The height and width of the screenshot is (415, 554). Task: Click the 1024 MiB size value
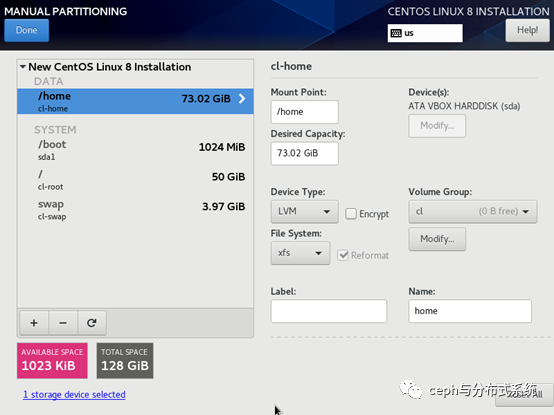[x=222, y=147]
